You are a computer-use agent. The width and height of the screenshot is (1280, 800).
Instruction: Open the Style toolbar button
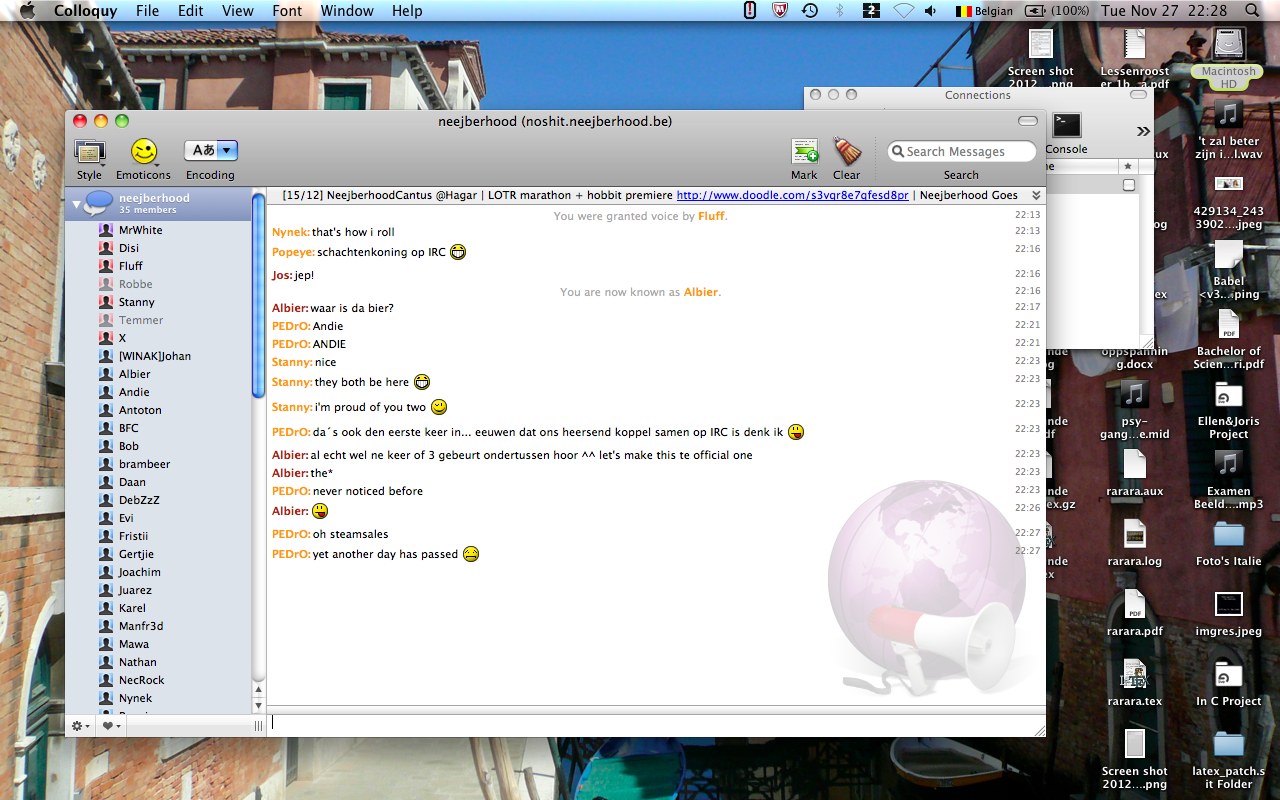[x=89, y=152]
